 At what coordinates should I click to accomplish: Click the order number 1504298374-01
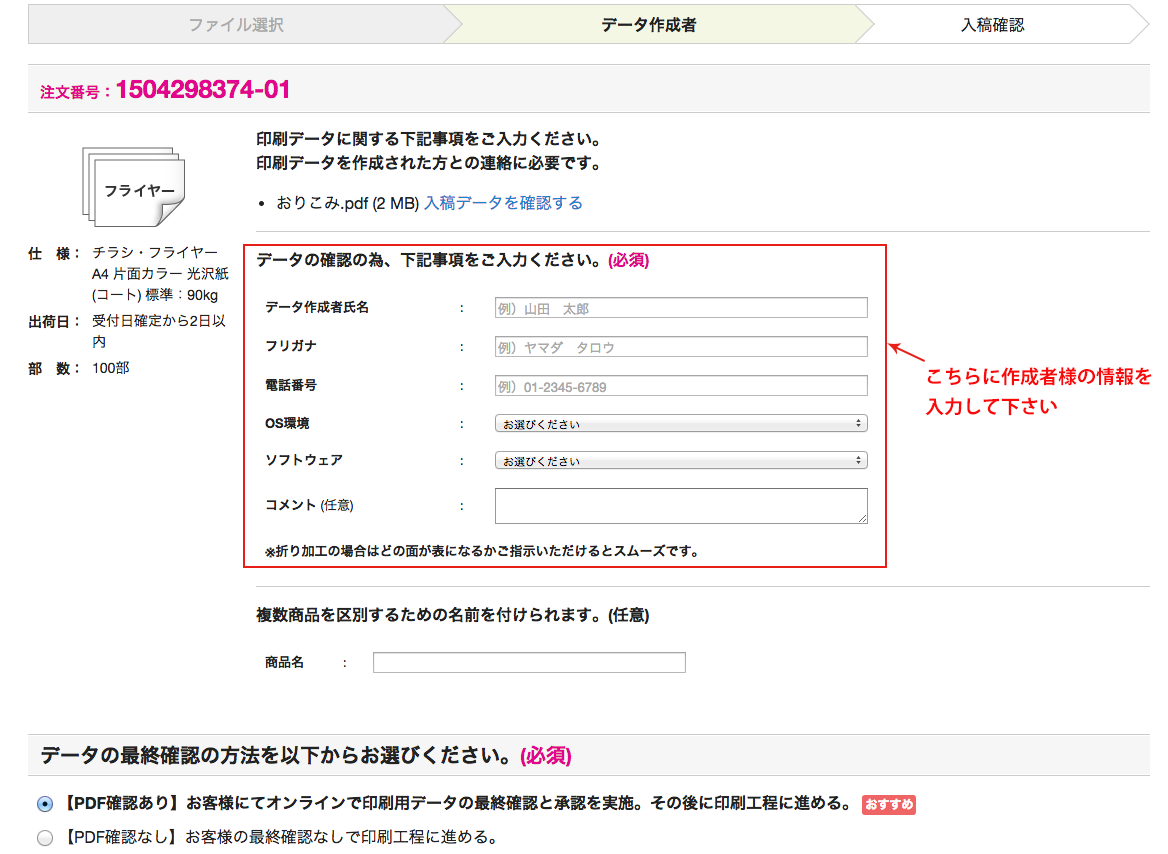click(x=203, y=90)
